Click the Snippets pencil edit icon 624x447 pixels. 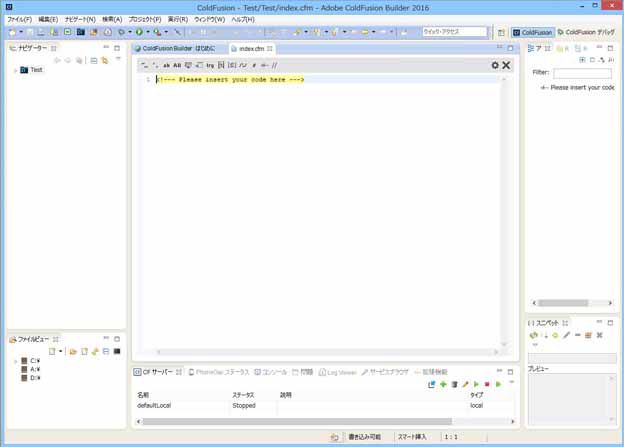567,336
